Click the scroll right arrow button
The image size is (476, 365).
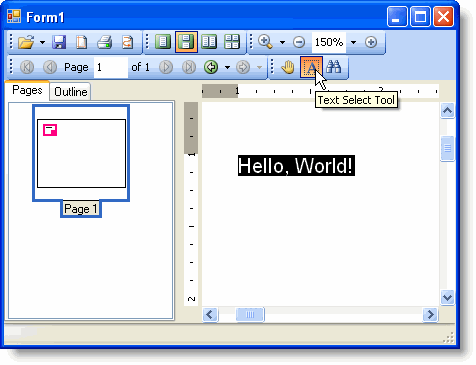[430, 314]
